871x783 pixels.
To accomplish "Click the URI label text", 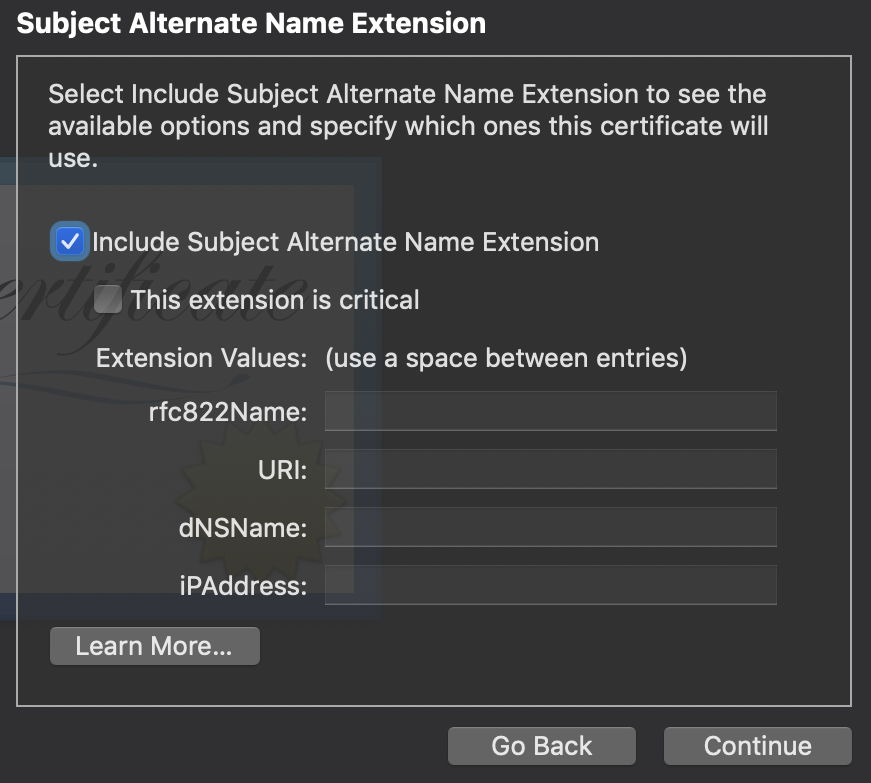I will coord(282,470).
